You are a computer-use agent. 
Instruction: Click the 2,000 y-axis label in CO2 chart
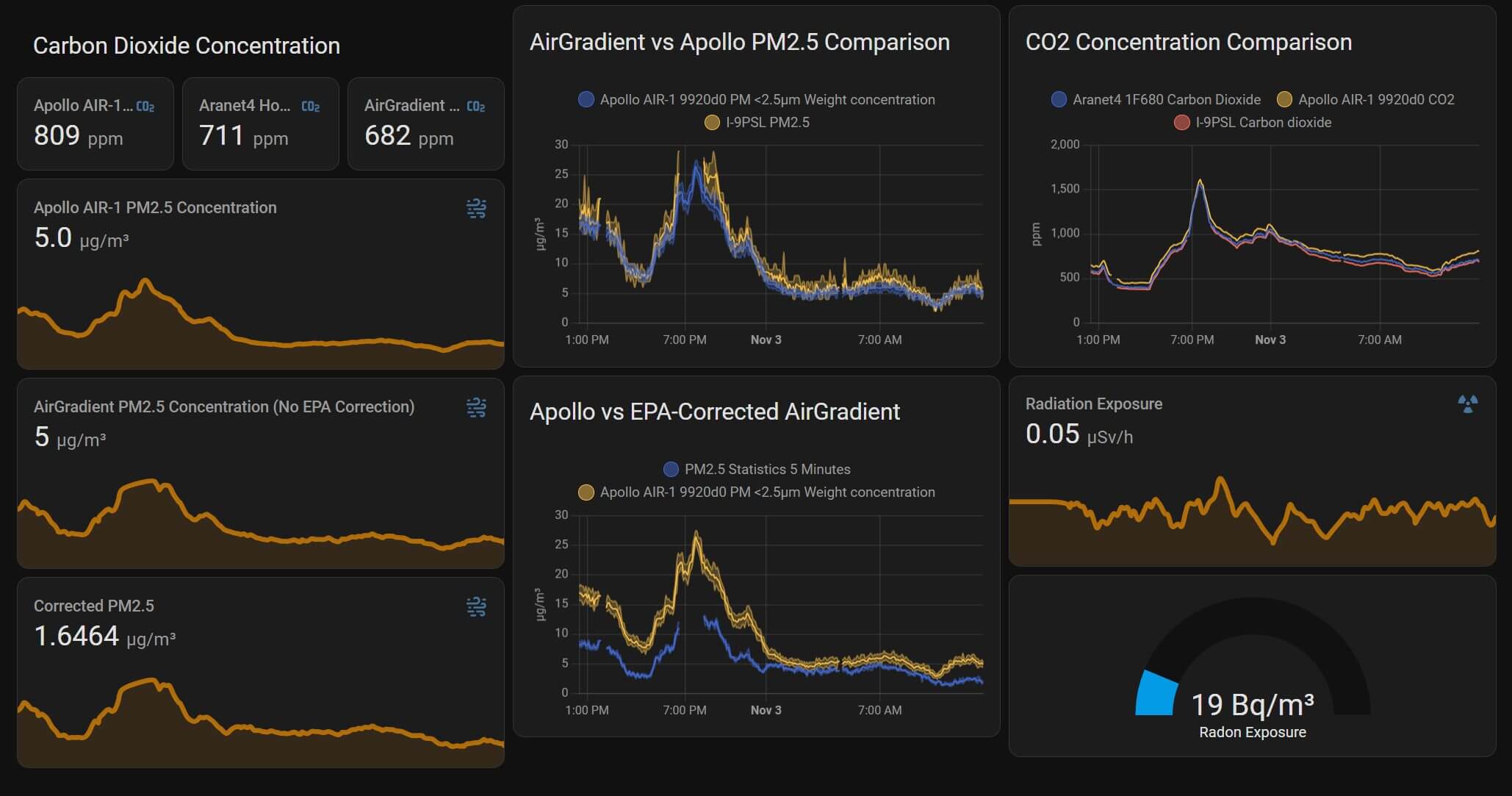pyautogui.click(x=1065, y=144)
